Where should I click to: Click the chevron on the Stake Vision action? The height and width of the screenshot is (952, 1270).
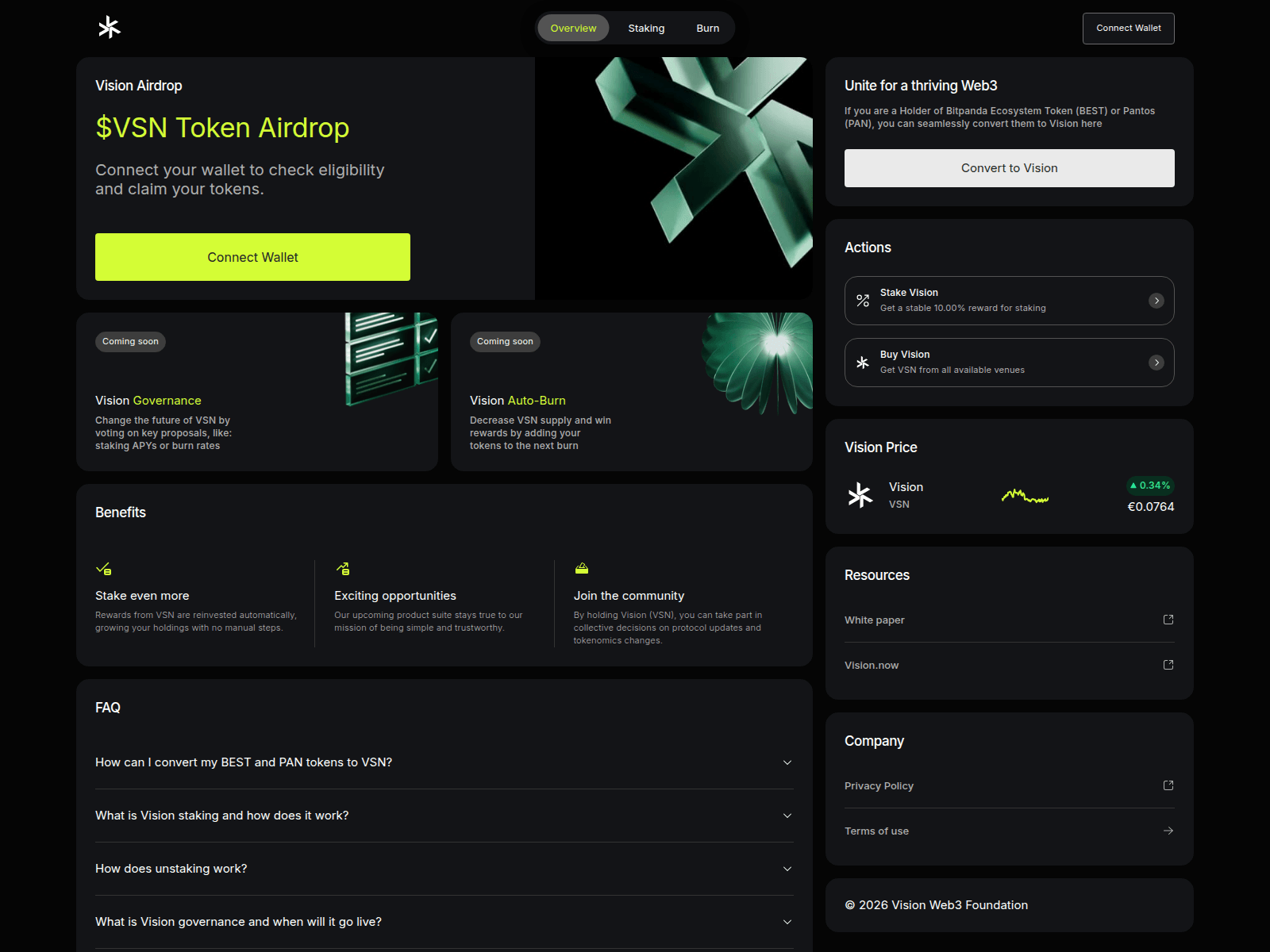[1156, 301]
